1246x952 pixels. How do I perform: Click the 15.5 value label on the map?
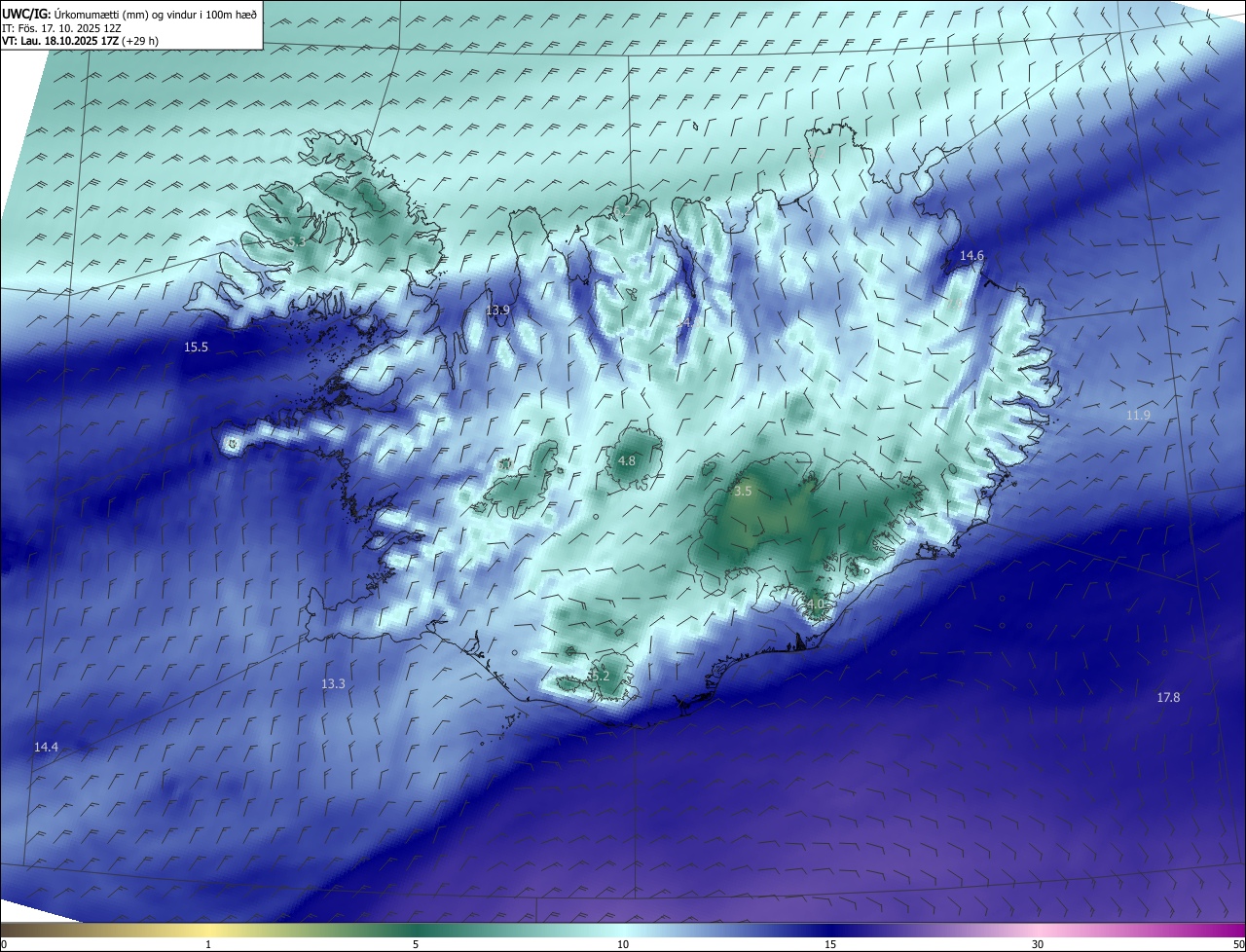coord(196,348)
